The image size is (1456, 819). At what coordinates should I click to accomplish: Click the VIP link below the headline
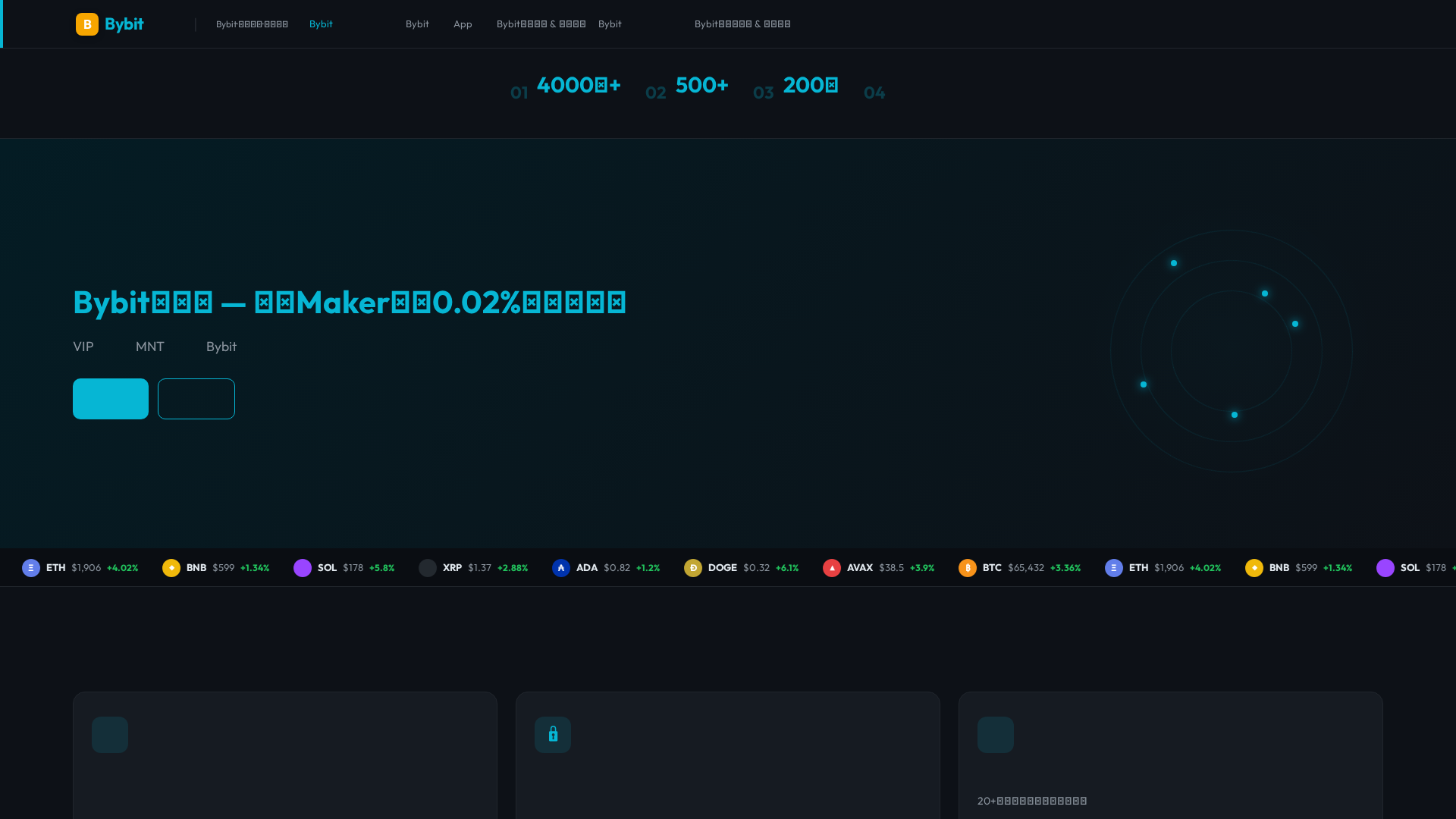[83, 347]
